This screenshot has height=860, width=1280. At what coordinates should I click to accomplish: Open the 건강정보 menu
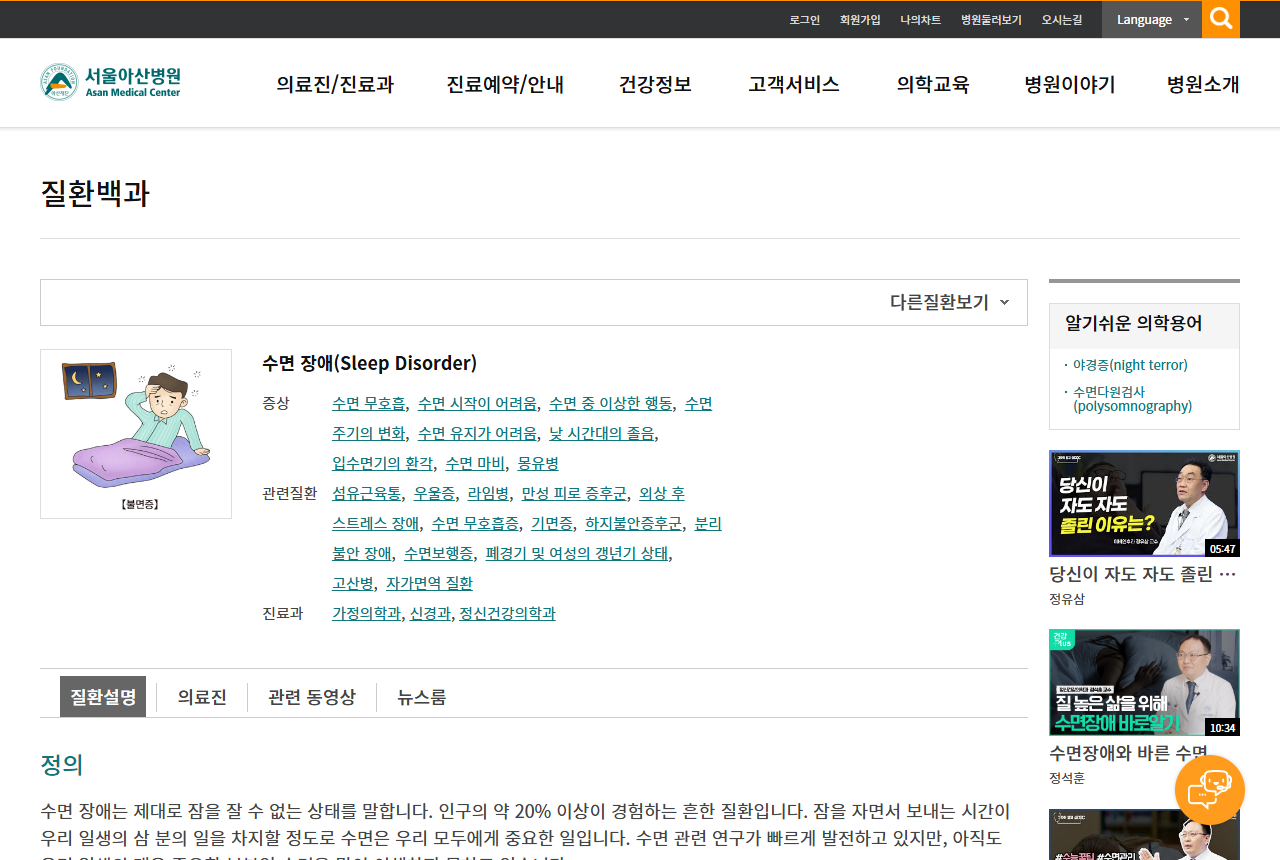pyautogui.click(x=655, y=85)
